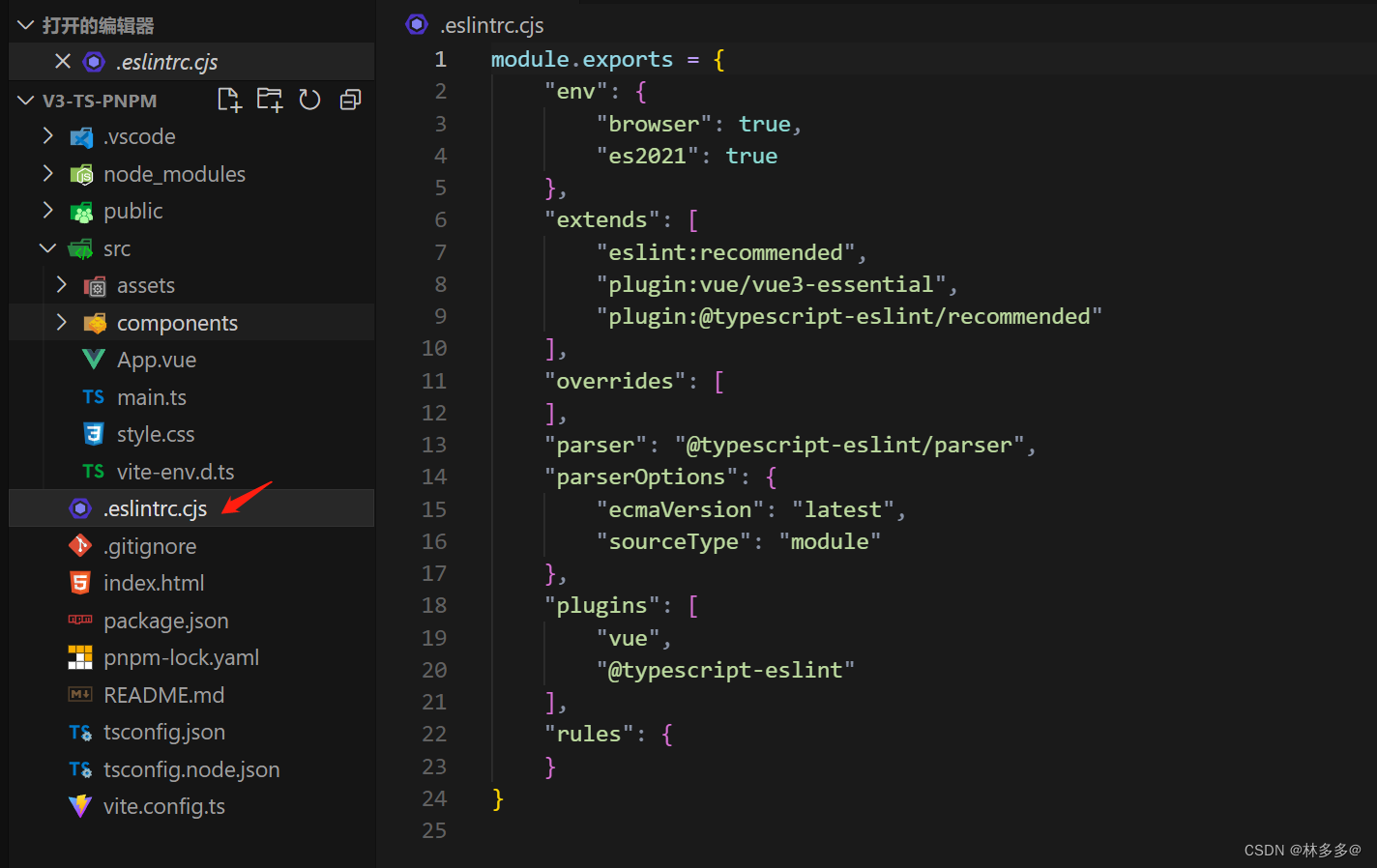Screen dimensions: 1377x868
Task: Open README.md file
Action: coord(164,695)
